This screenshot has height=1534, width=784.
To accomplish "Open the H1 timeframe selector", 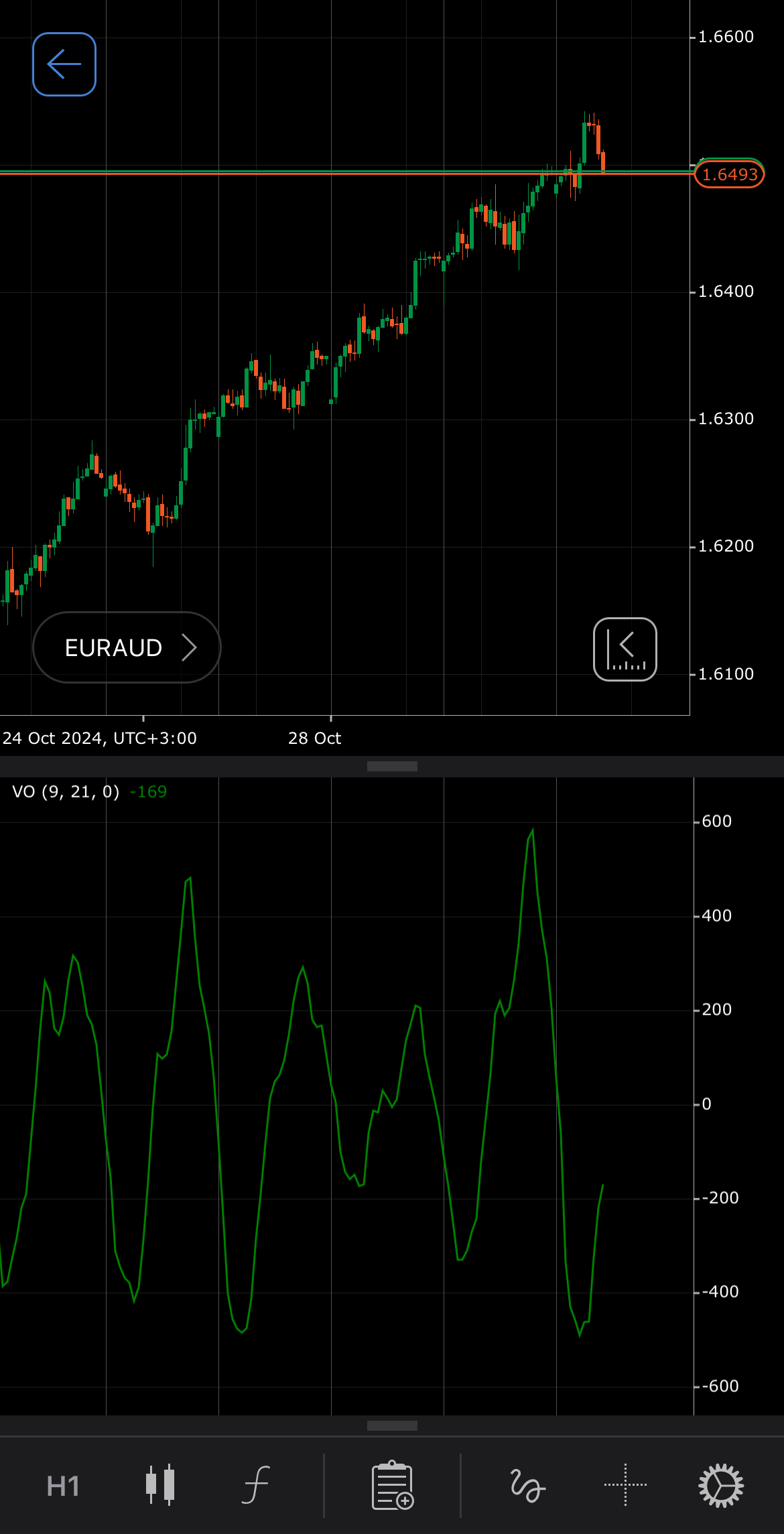I will (63, 1486).
